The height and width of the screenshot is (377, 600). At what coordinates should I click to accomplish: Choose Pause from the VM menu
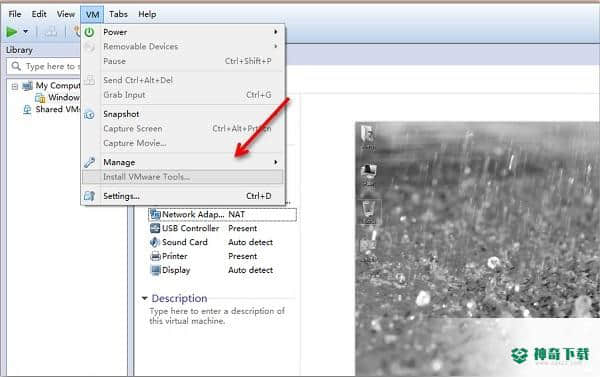click(183, 61)
